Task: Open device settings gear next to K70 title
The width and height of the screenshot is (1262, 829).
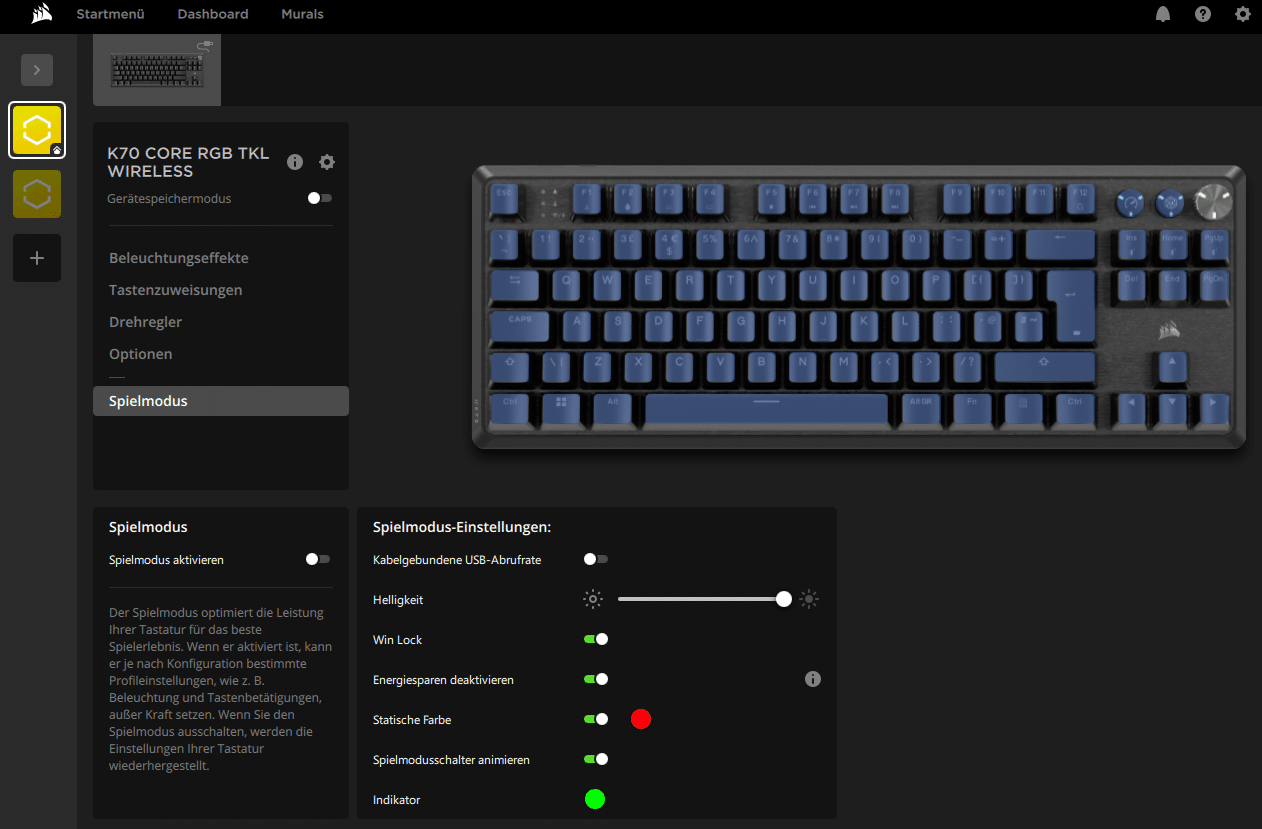Action: pos(327,162)
